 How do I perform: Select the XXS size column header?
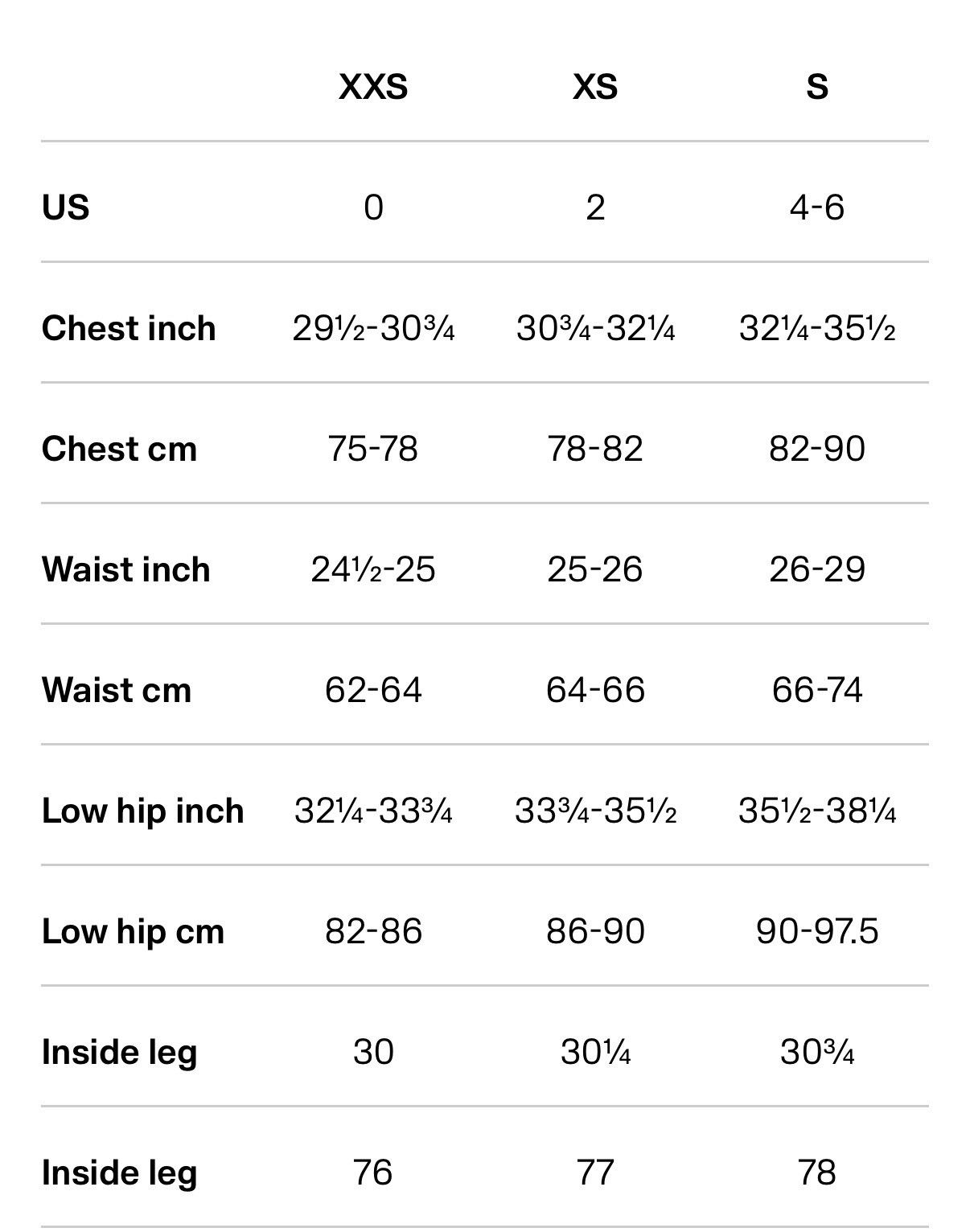[373, 86]
